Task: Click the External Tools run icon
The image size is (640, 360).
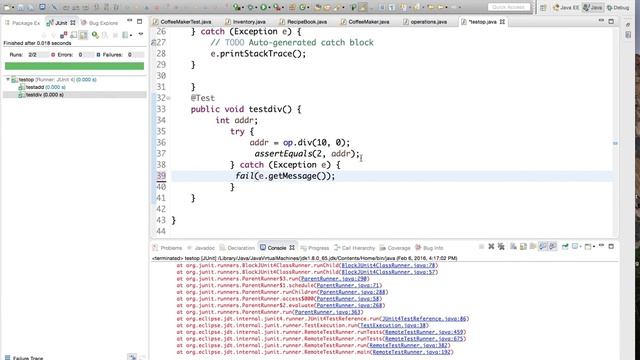Action: tap(277, 7)
